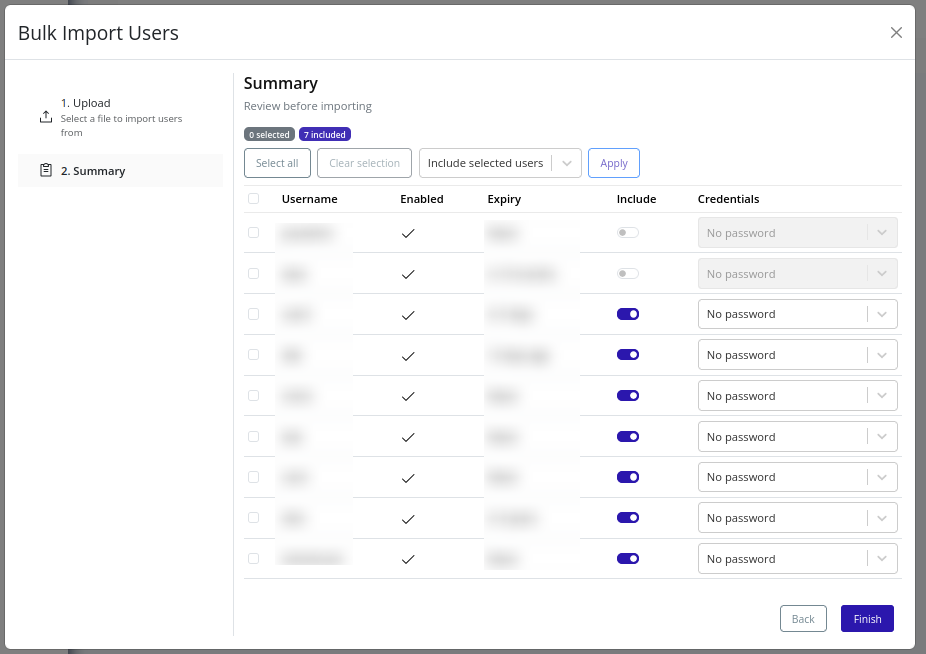Viewport: 926px width, 654px height.
Task: Check the last user row's checkbox
Action: click(253, 558)
